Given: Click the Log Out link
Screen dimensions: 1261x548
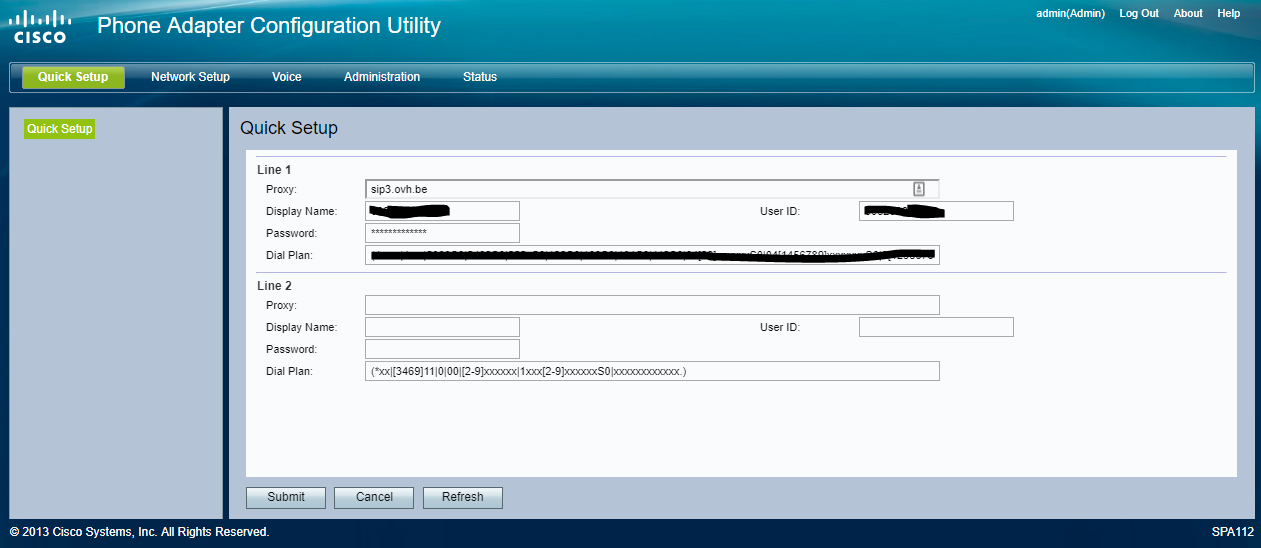Looking at the screenshot, I should click(x=1138, y=14).
